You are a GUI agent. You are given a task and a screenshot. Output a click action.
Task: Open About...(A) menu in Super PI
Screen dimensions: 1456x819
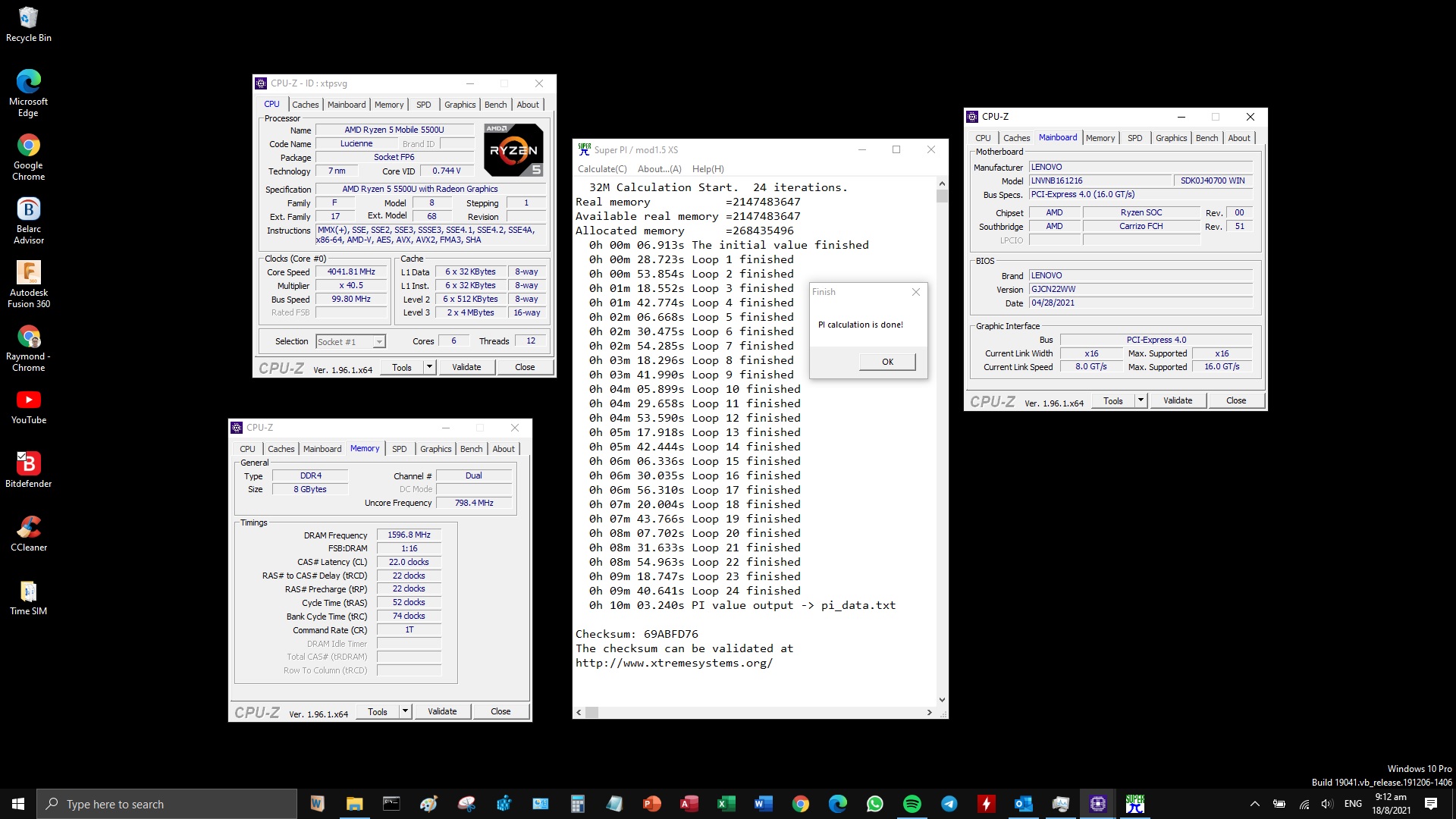tap(659, 169)
